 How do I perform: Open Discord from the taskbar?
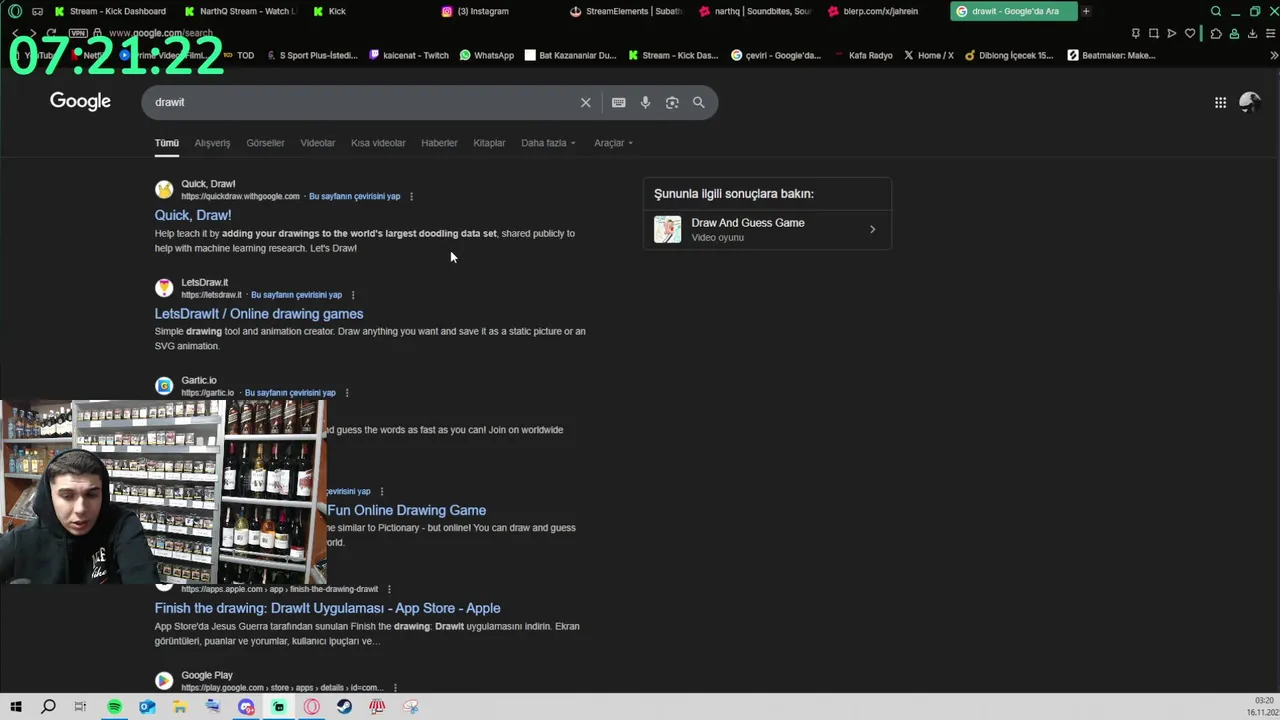[x=246, y=707]
